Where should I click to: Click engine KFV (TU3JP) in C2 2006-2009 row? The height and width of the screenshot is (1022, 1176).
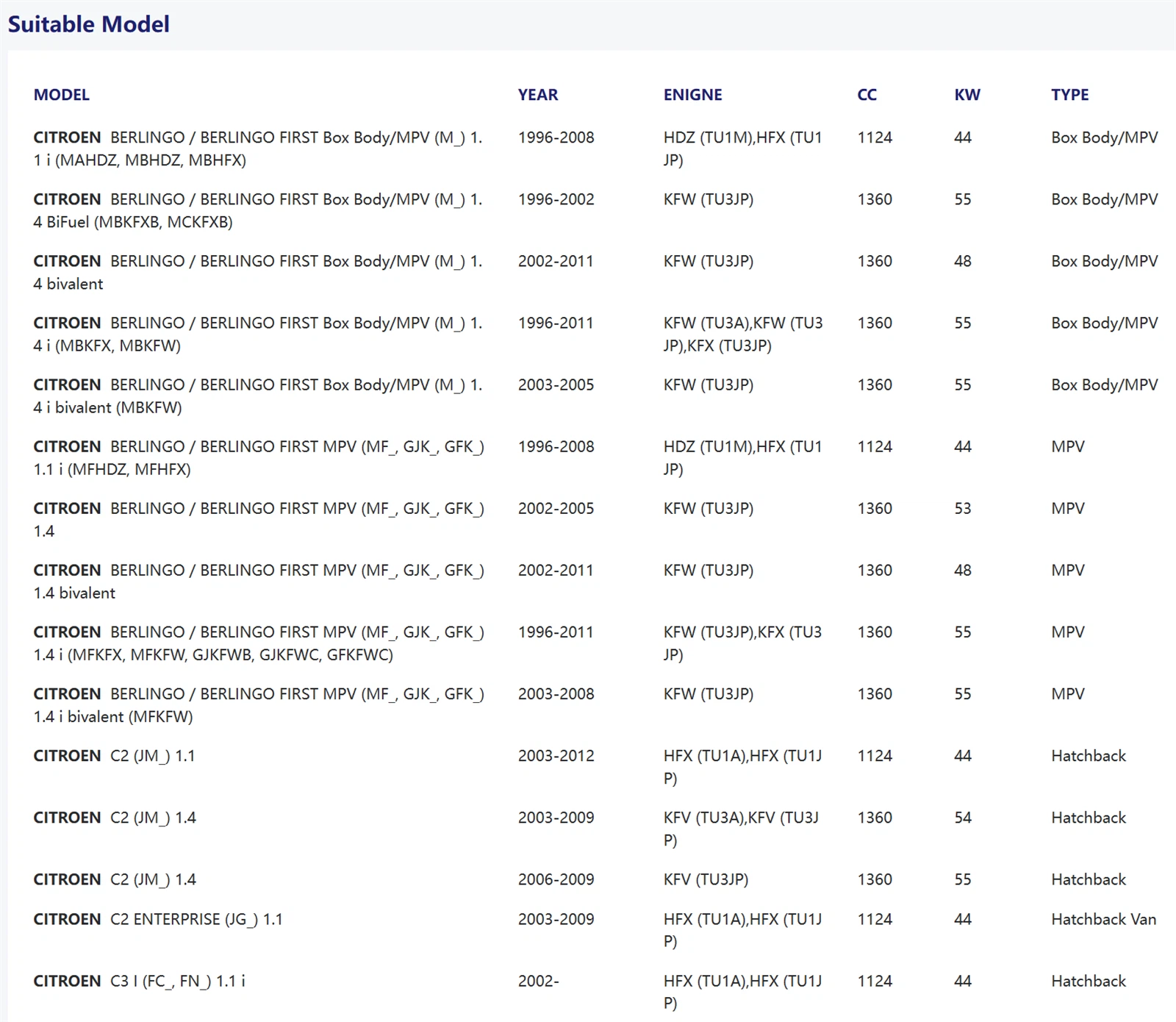[706, 879]
